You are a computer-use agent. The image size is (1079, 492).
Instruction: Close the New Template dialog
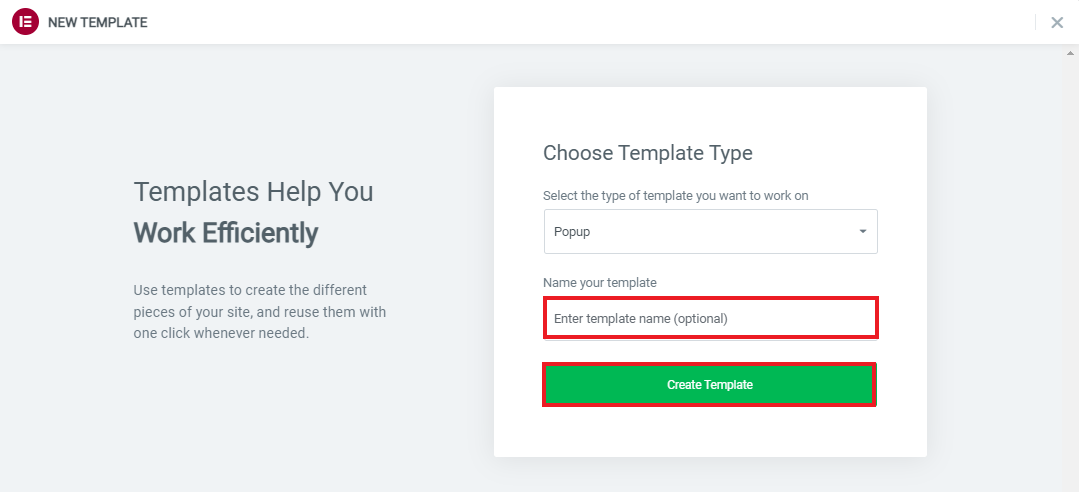pyautogui.click(x=1057, y=22)
